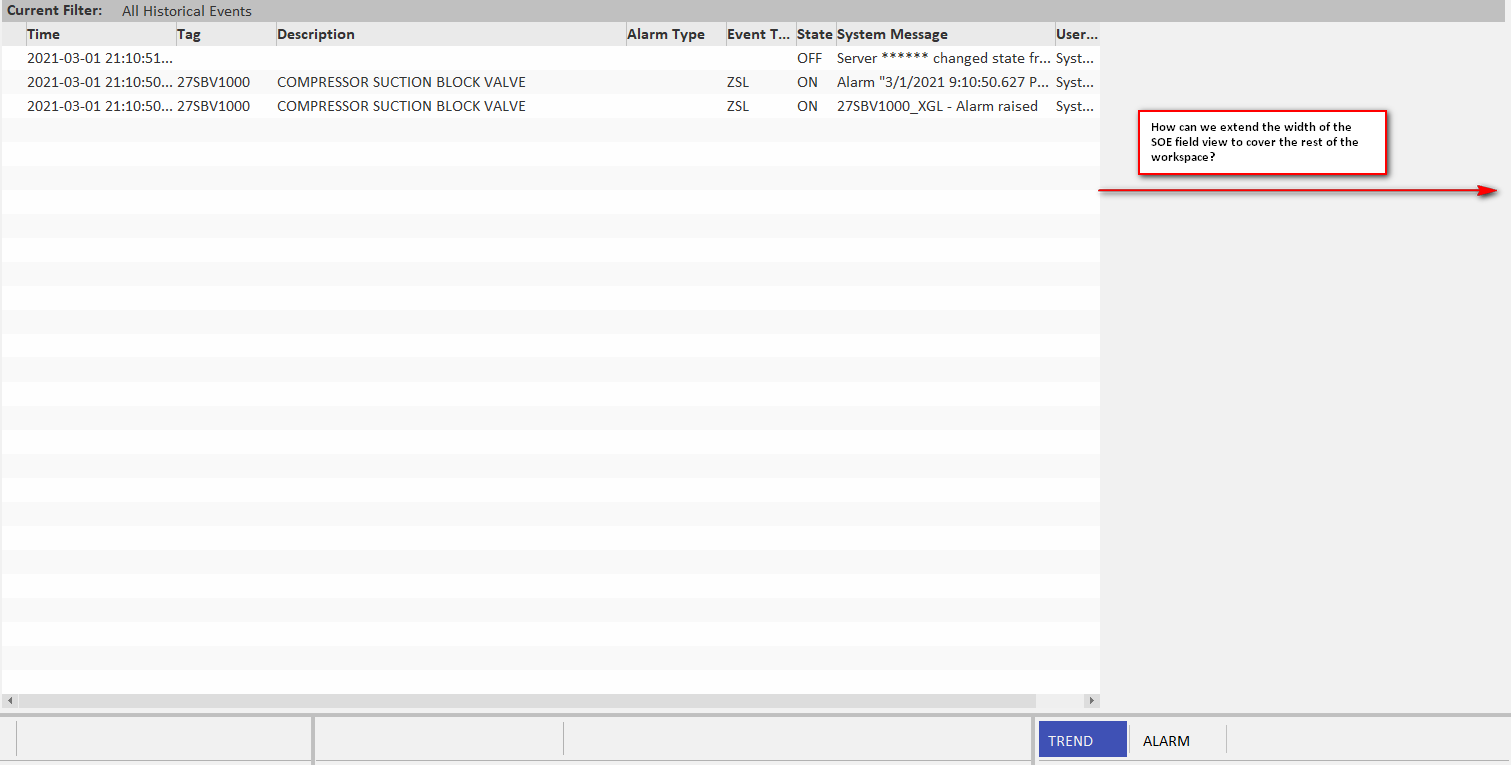Image resolution: width=1511 pixels, height=765 pixels.
Task: Click ON state in the Alarm raised row
Action: [807, 106]
